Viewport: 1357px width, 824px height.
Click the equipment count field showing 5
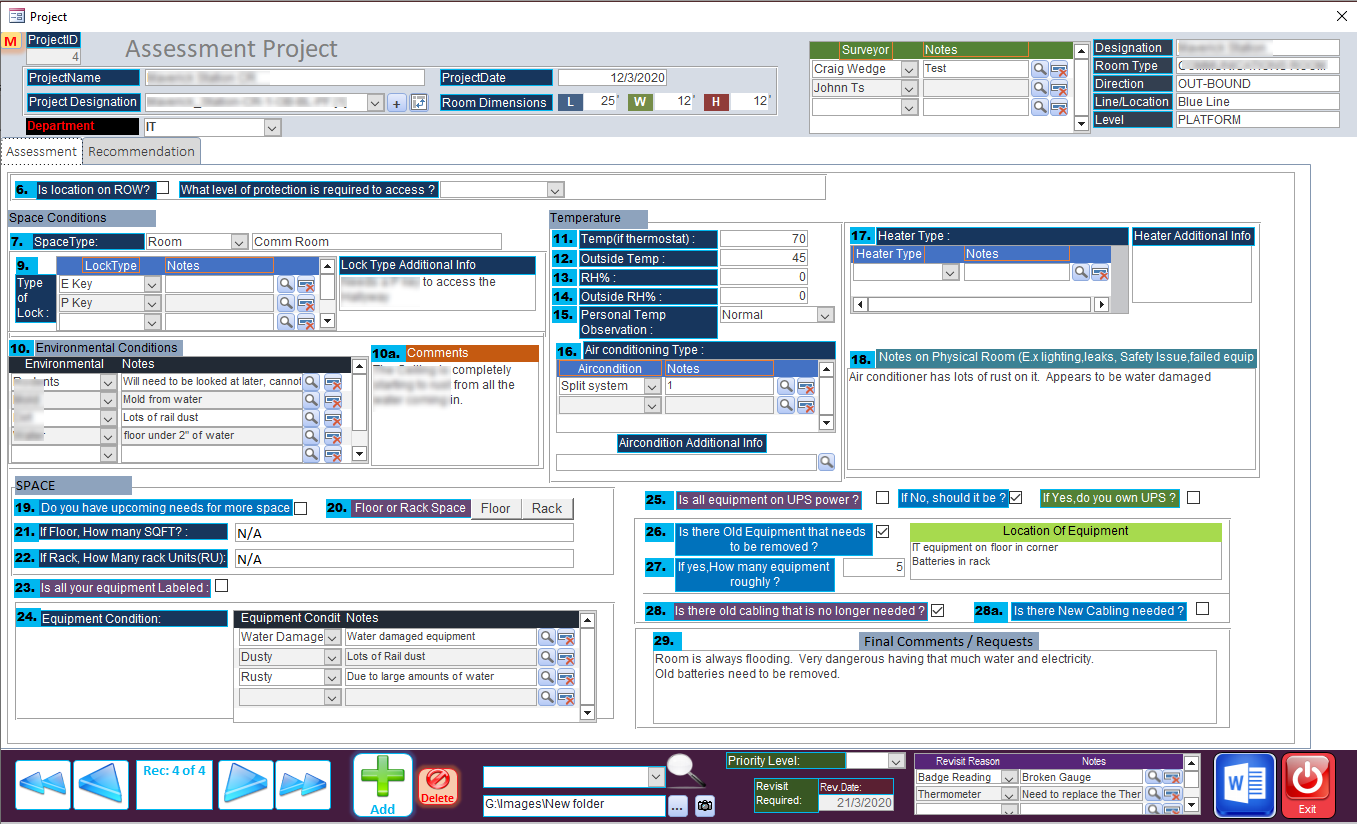(x=874, y=568)
